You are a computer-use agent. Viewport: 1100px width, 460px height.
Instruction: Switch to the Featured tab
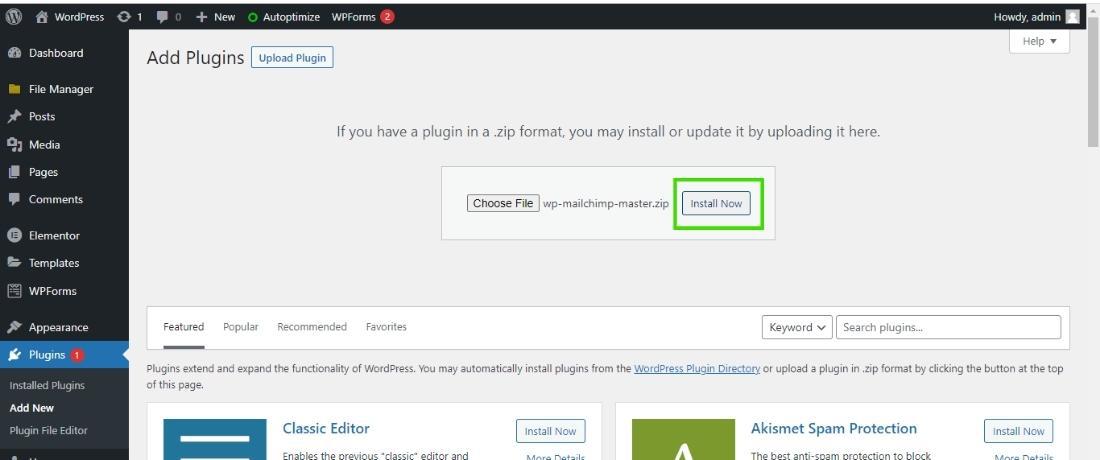click(184, 327)
